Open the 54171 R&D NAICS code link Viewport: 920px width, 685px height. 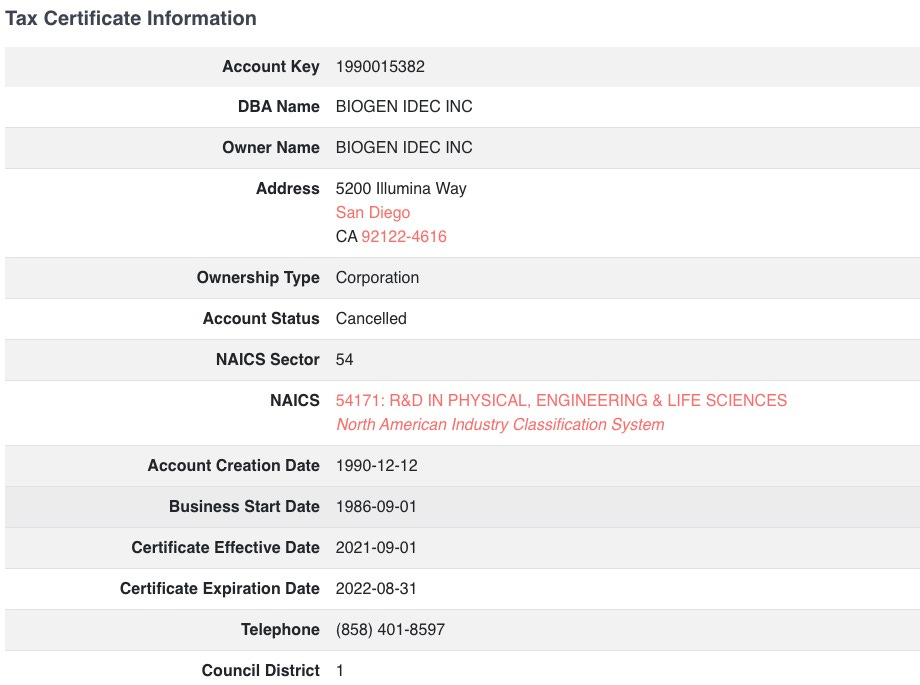click(561, 400)
